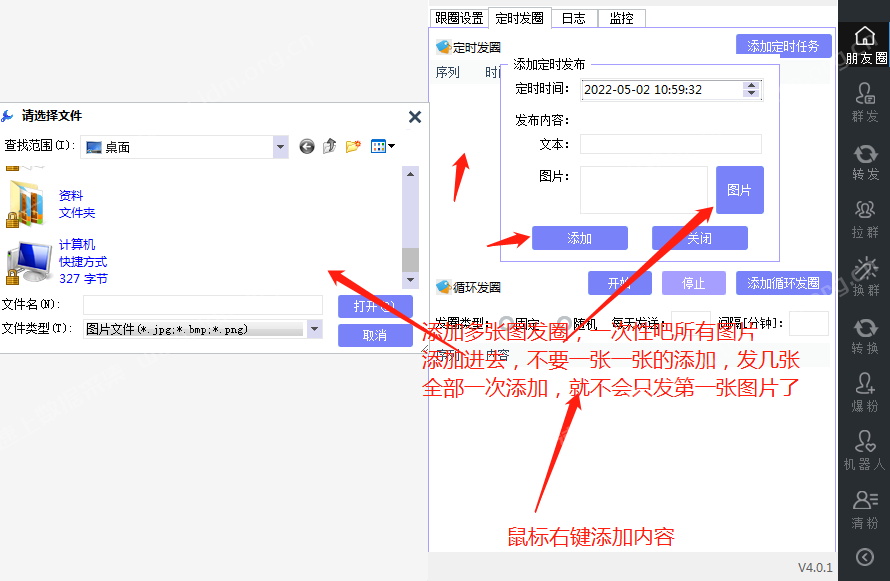Click the 资料 文件夹 item label
The image size is (890, 581).
click(x=77, y=204)
